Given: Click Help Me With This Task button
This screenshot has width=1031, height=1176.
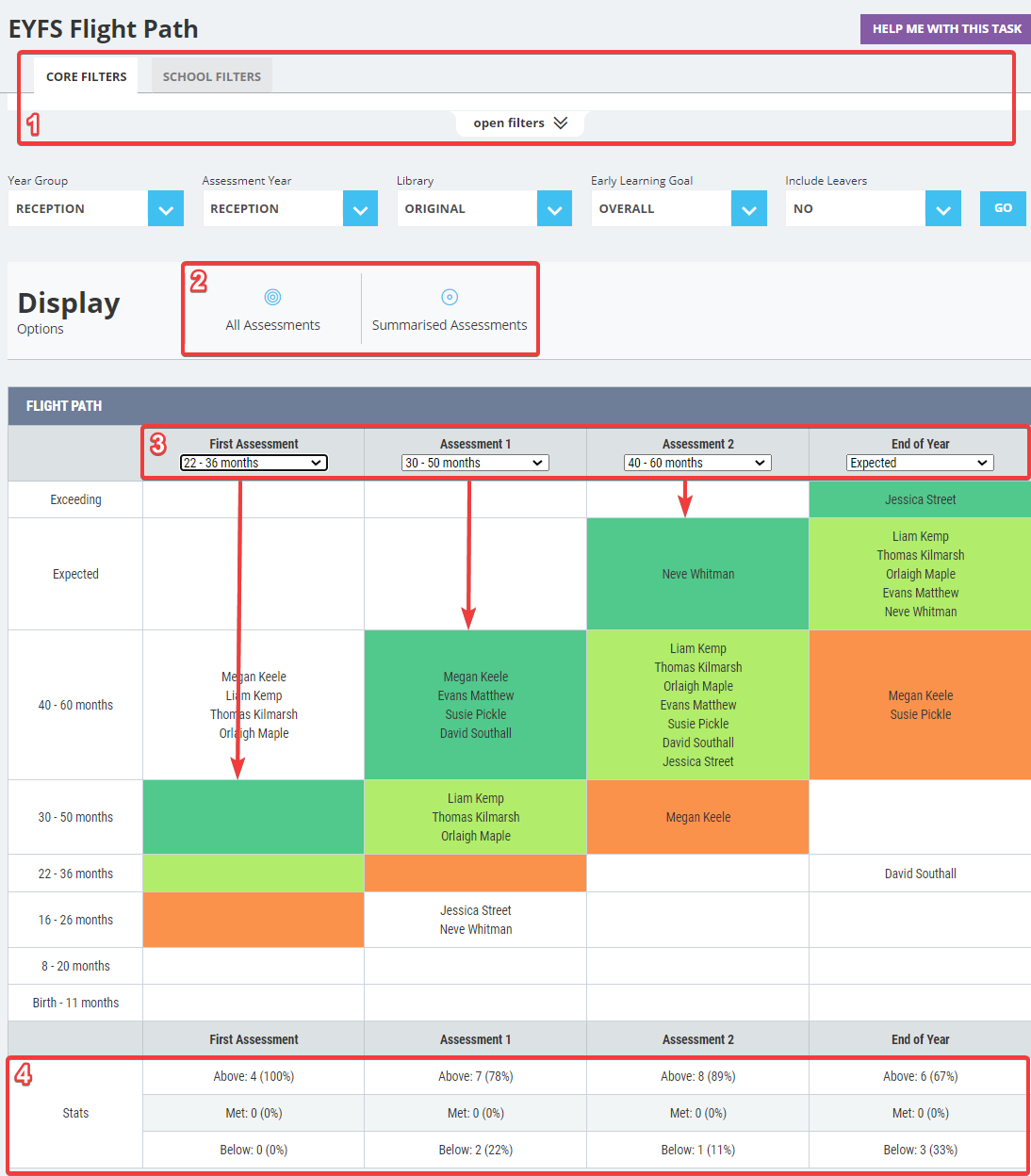Looking at the screenshot, I should coord(946,29).
